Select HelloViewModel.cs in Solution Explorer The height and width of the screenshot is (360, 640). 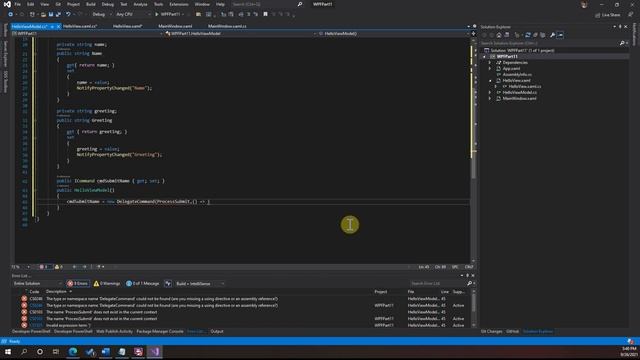(519, 93)
